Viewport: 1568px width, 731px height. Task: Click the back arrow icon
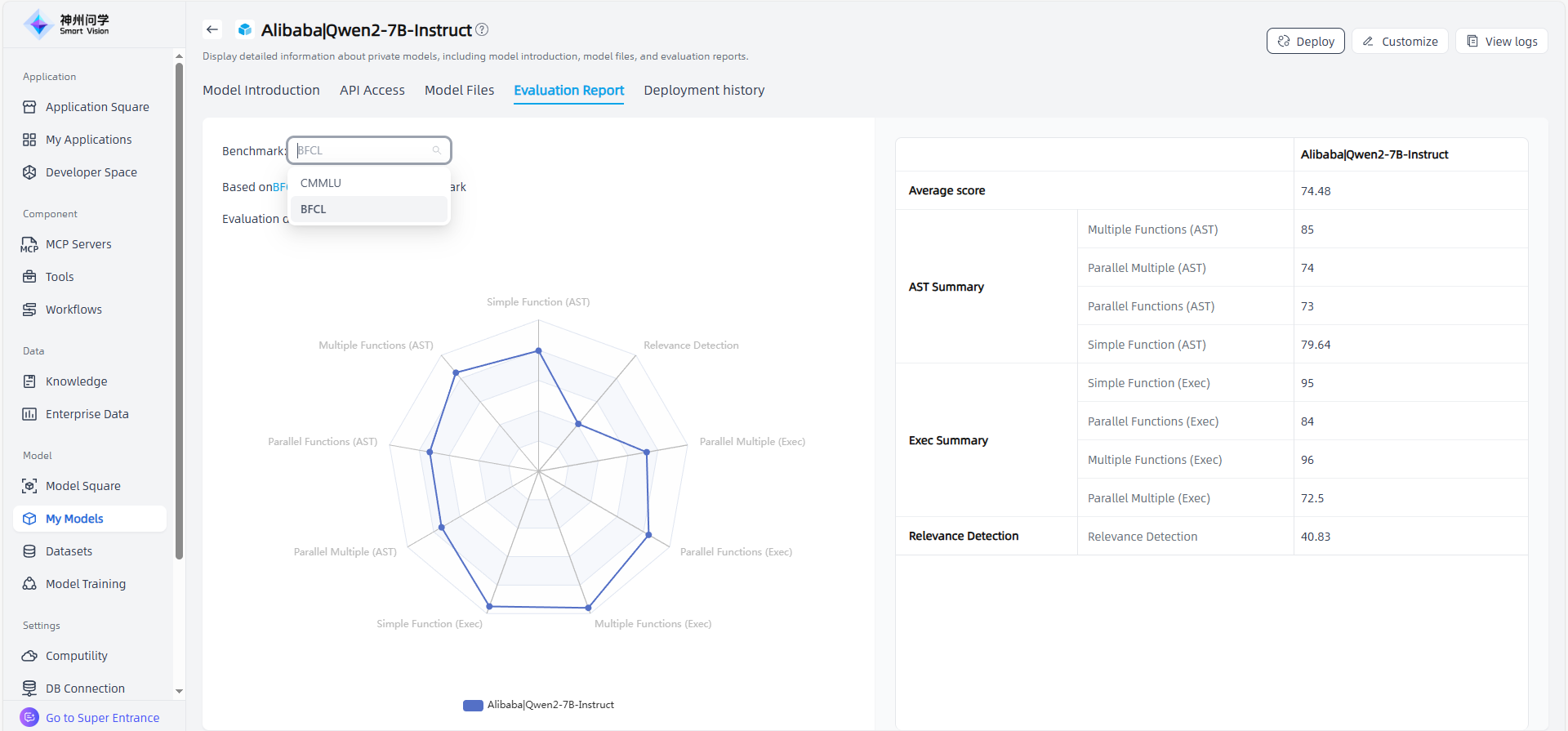click(212, 29)
